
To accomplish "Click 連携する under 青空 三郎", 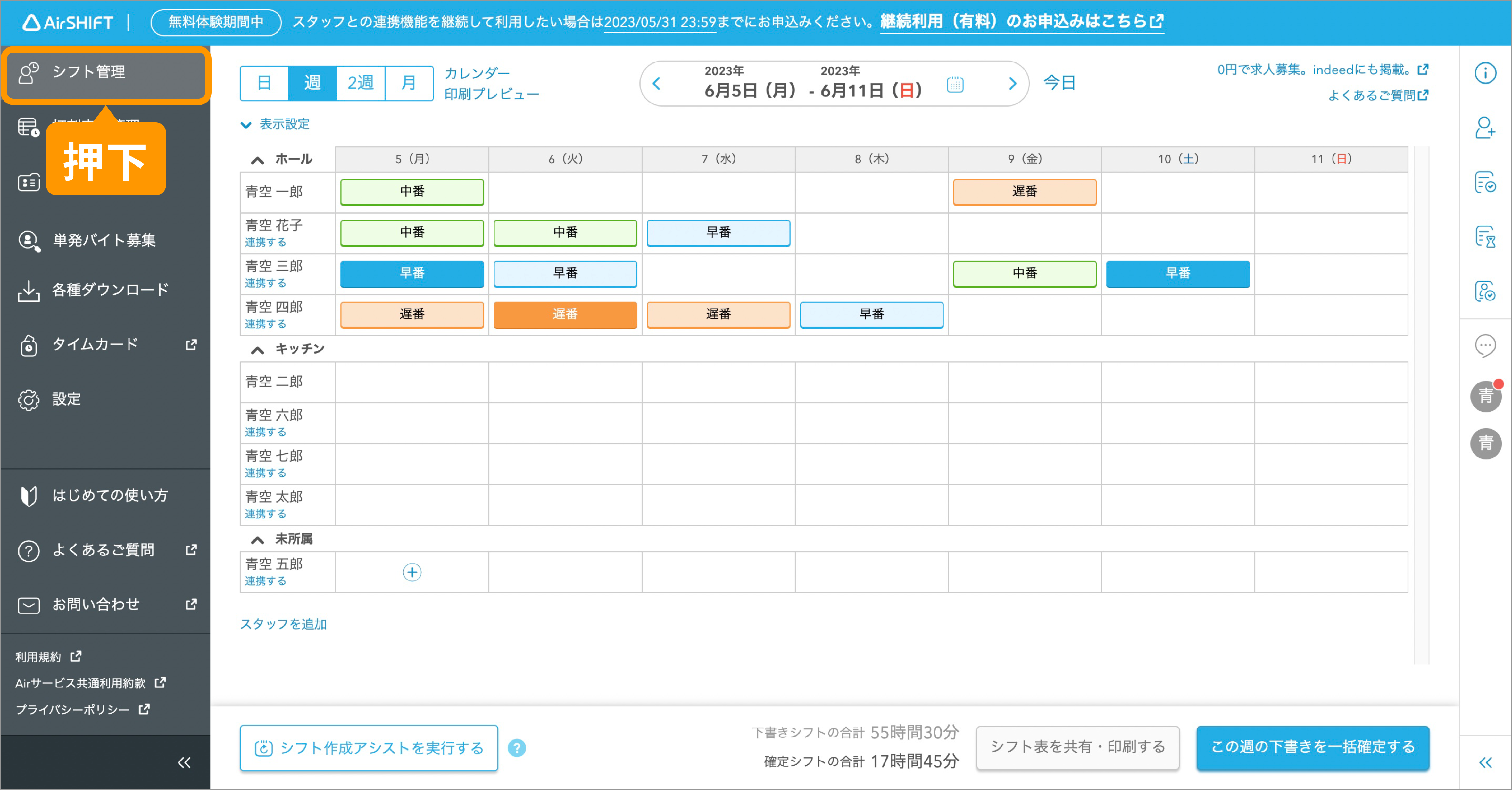I will coord(265,284).
